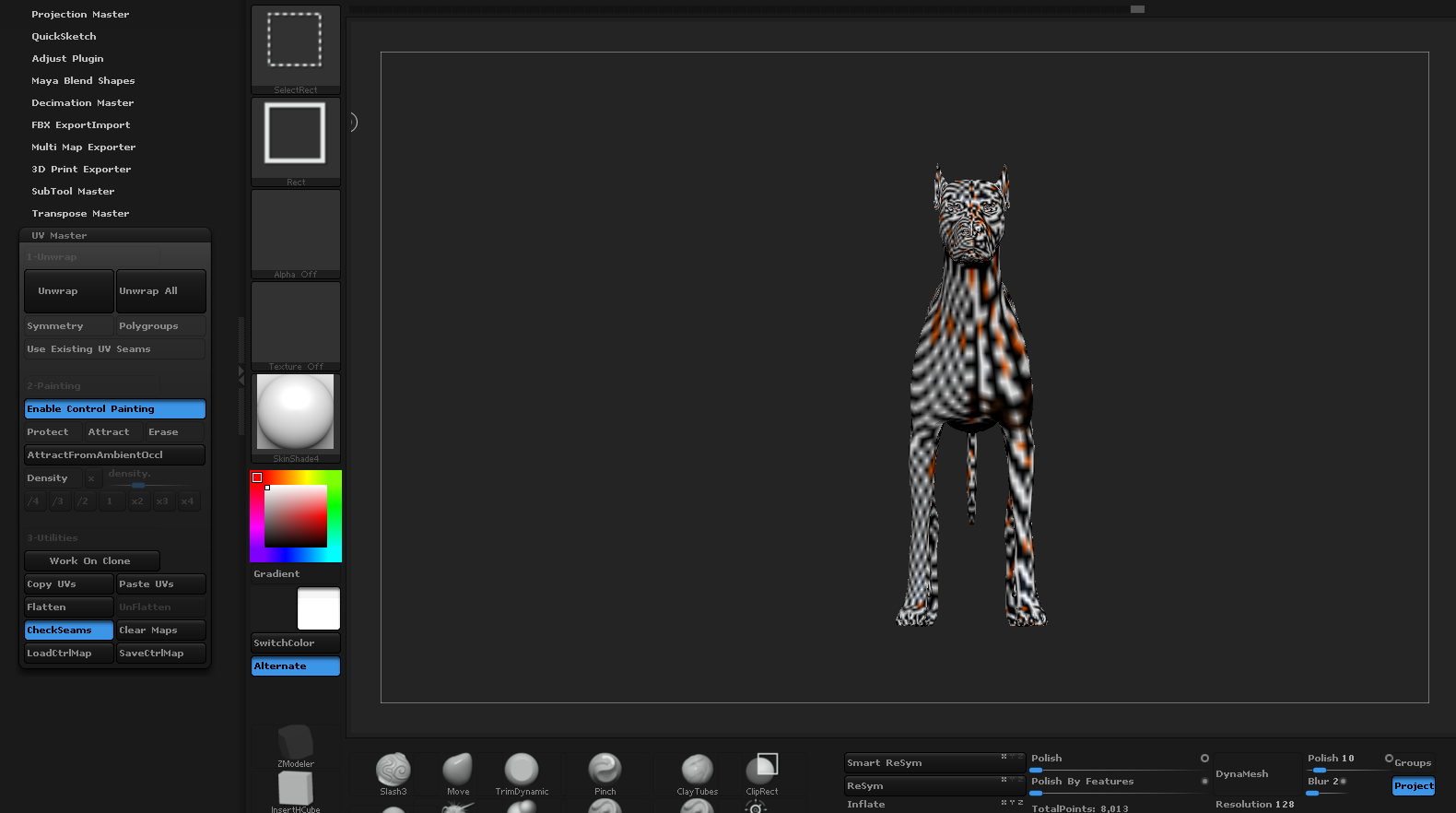
Task: Open the SubTool Master menu item
Action: coord(73,192)
